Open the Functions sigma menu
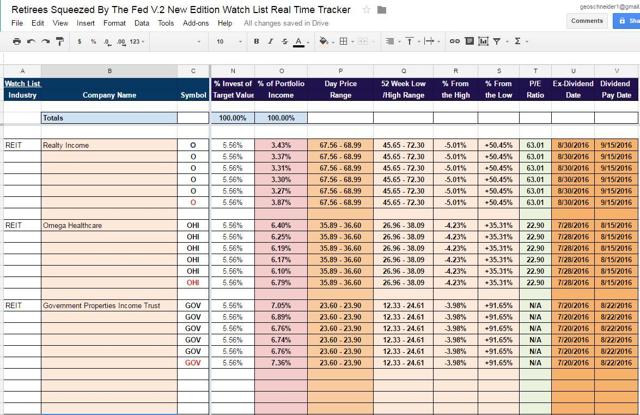 coord(520,41)
